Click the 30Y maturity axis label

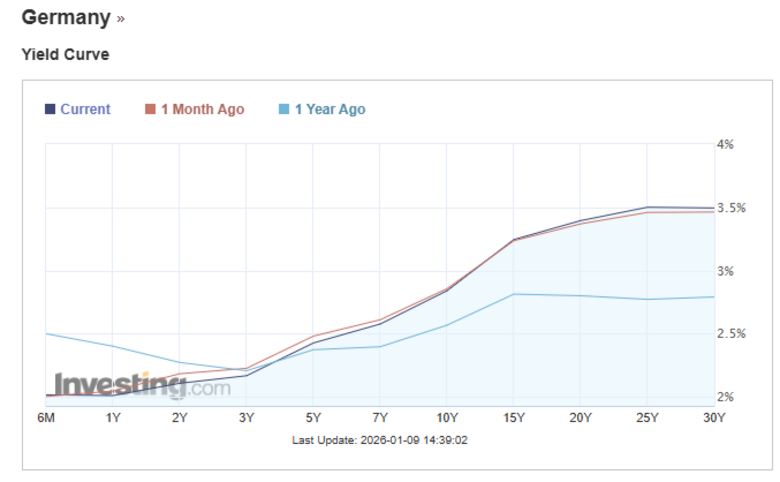[x=713, y=417]
